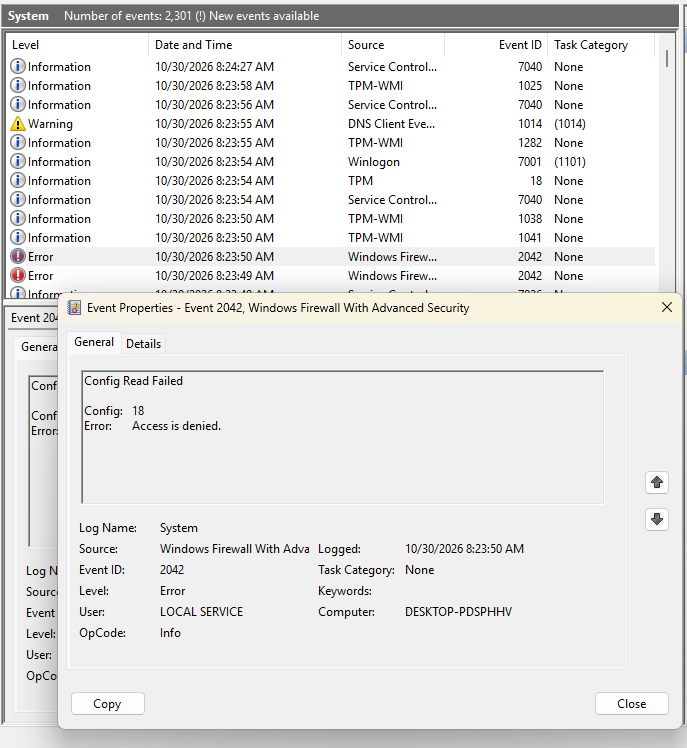Sort by the Task Category column header

coord(601,45)
